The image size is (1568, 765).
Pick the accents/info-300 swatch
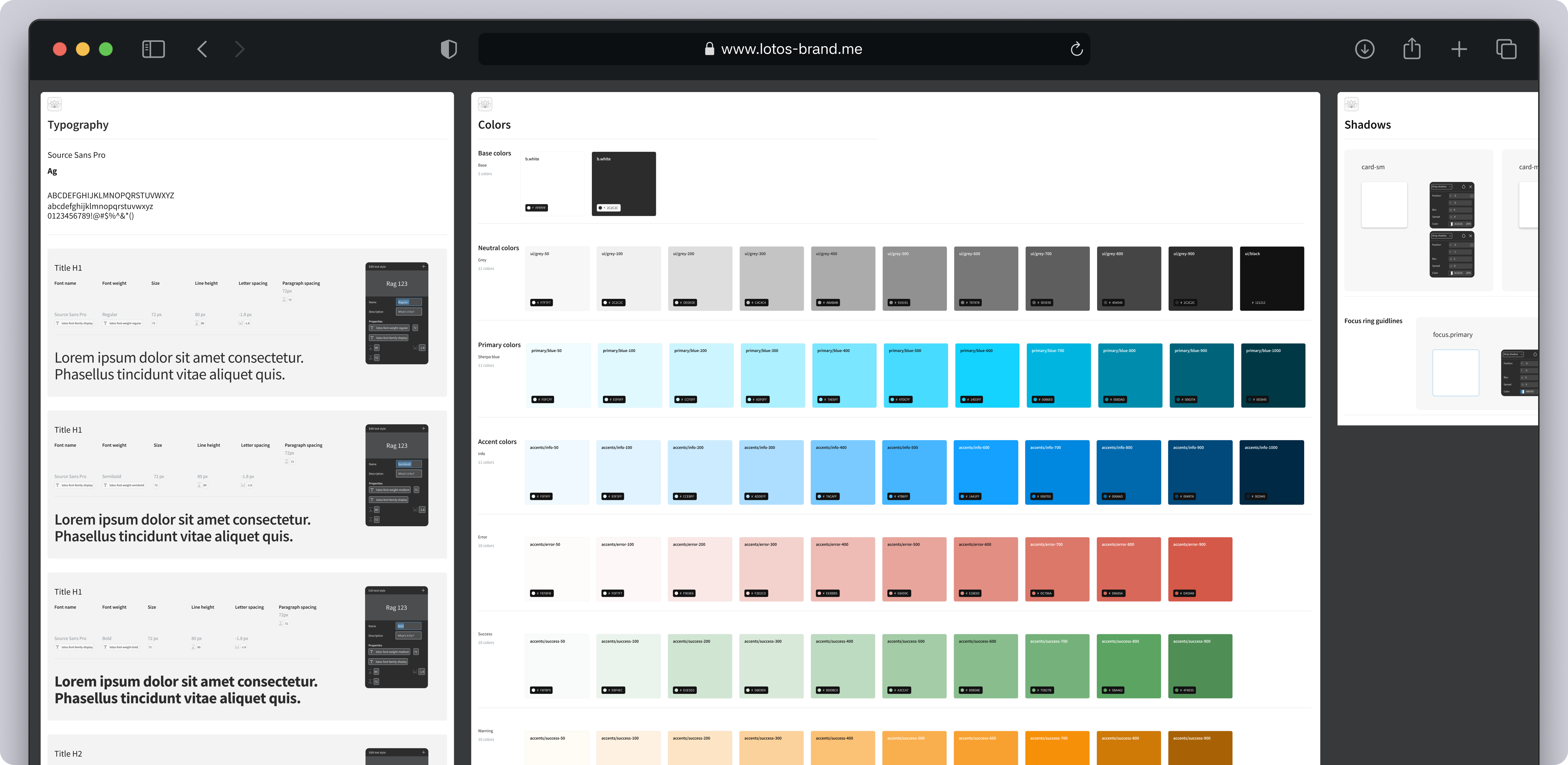[x=772, y=472]
